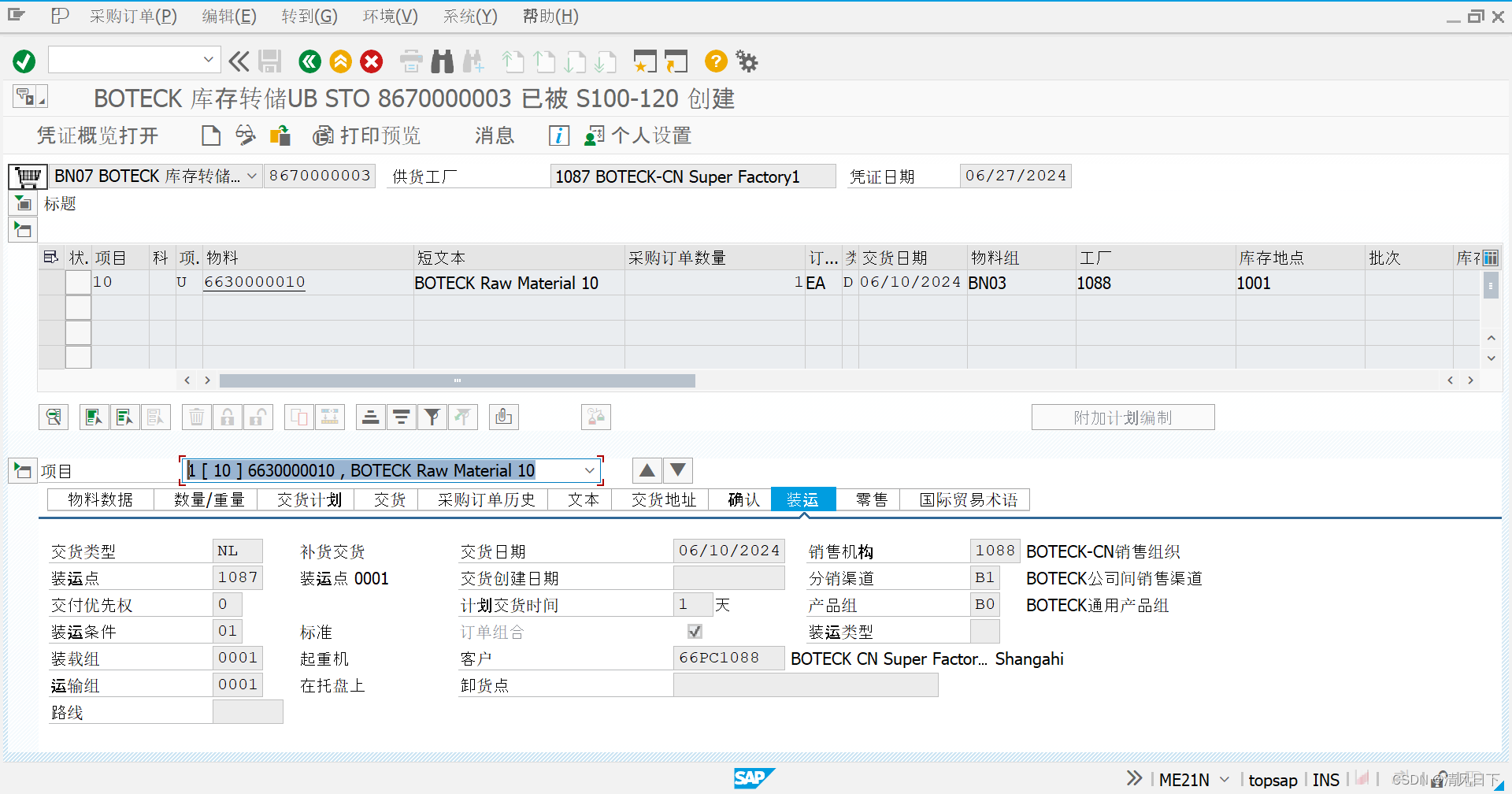Click the Display/Change glasses-pencil icon

pyautogui.click(x=245, y=135)
